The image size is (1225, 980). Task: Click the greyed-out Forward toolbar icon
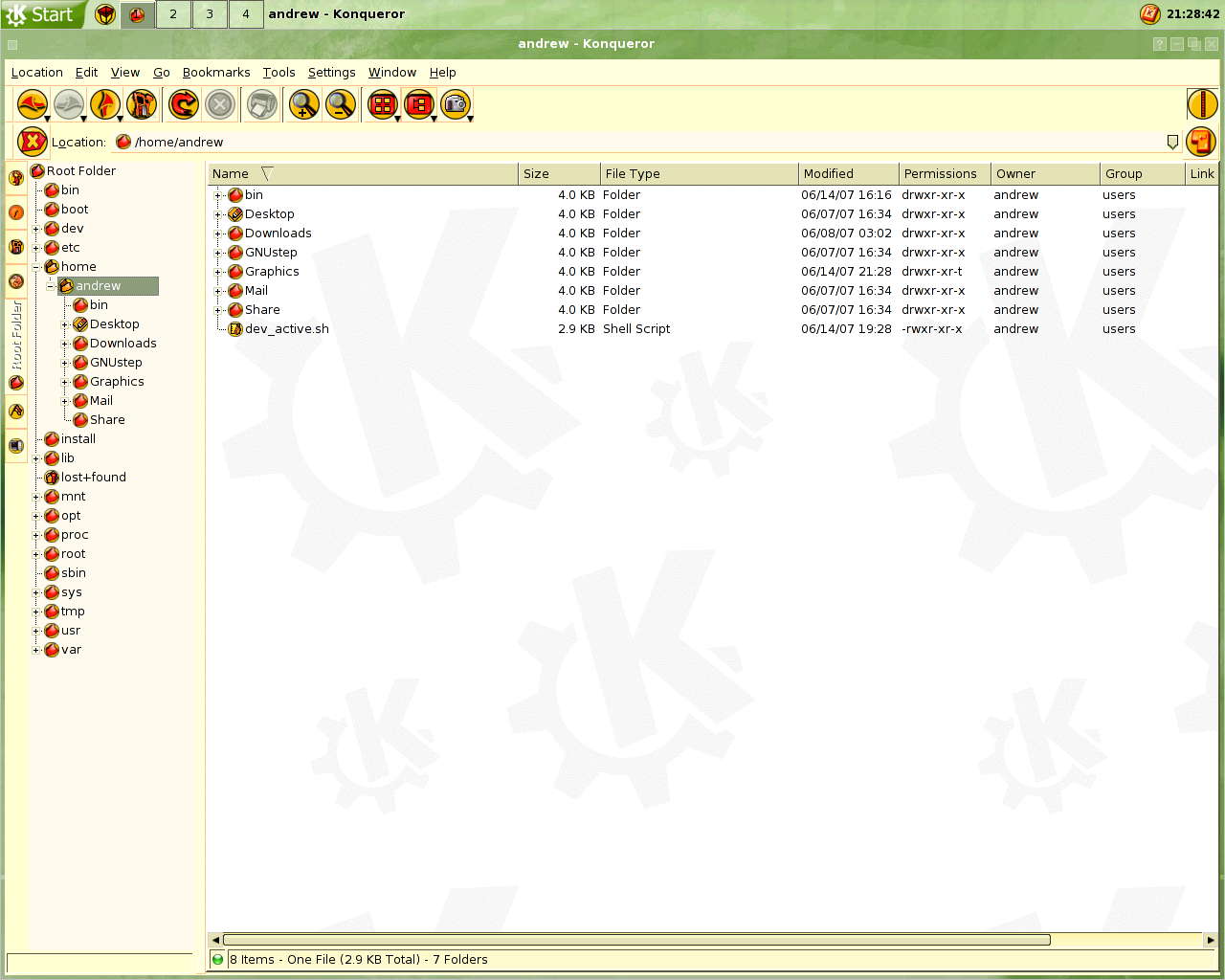(68, 104)
